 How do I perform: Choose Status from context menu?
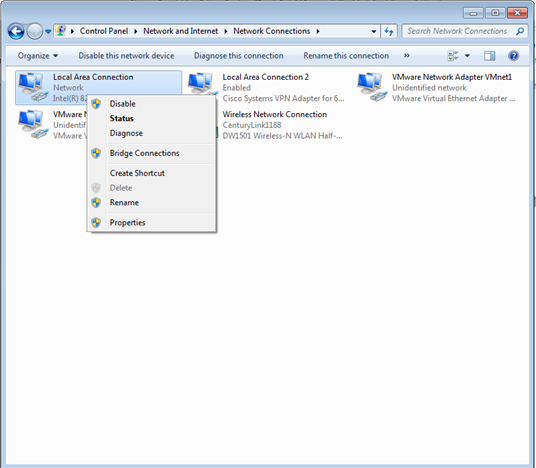152,118
